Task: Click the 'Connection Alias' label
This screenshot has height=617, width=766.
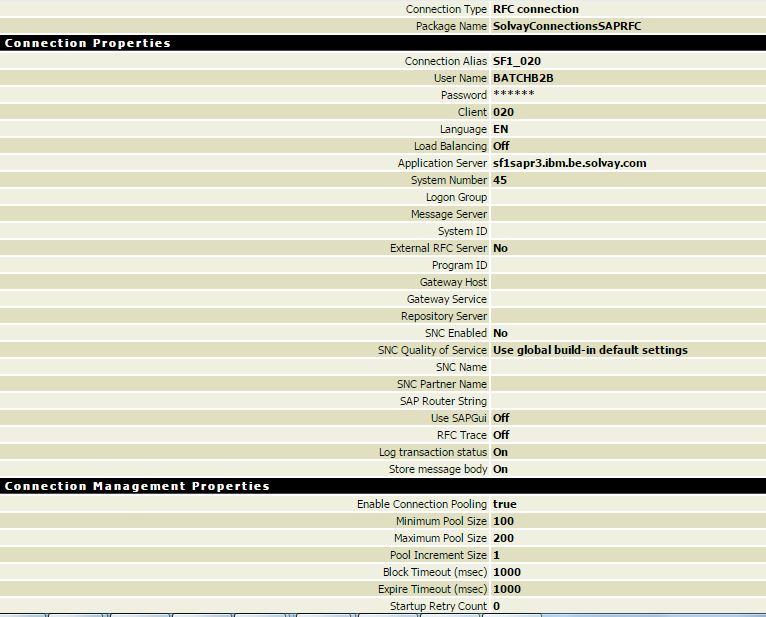Action: [446, 61]
